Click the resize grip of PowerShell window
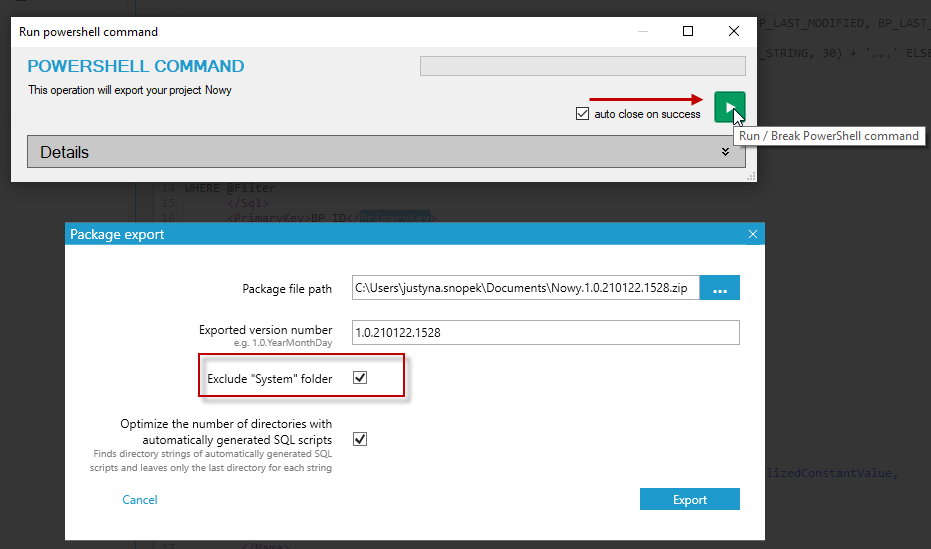The image size is (931, 549). 751,176
